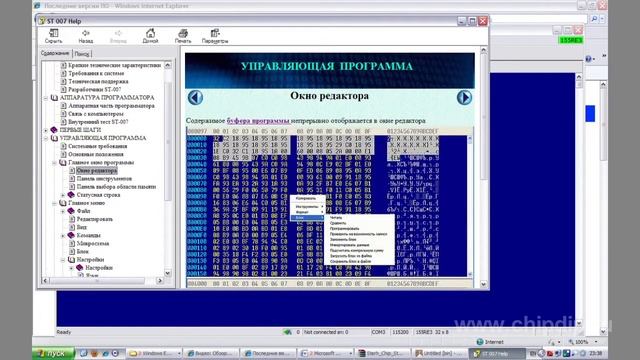
Task: Open the Техническая поддержка topic
Action: tap(98, 81)
